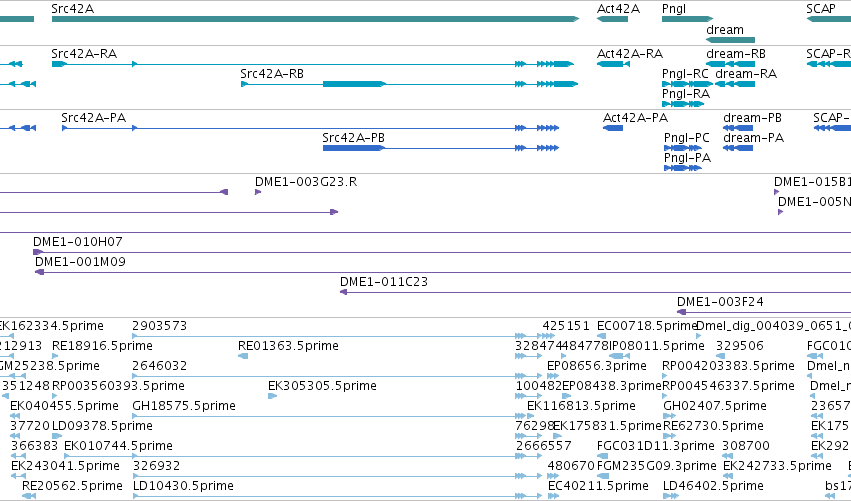Click the 2903573 EST label
Viewport: 851px width, 501px height.
coord(160,326)
